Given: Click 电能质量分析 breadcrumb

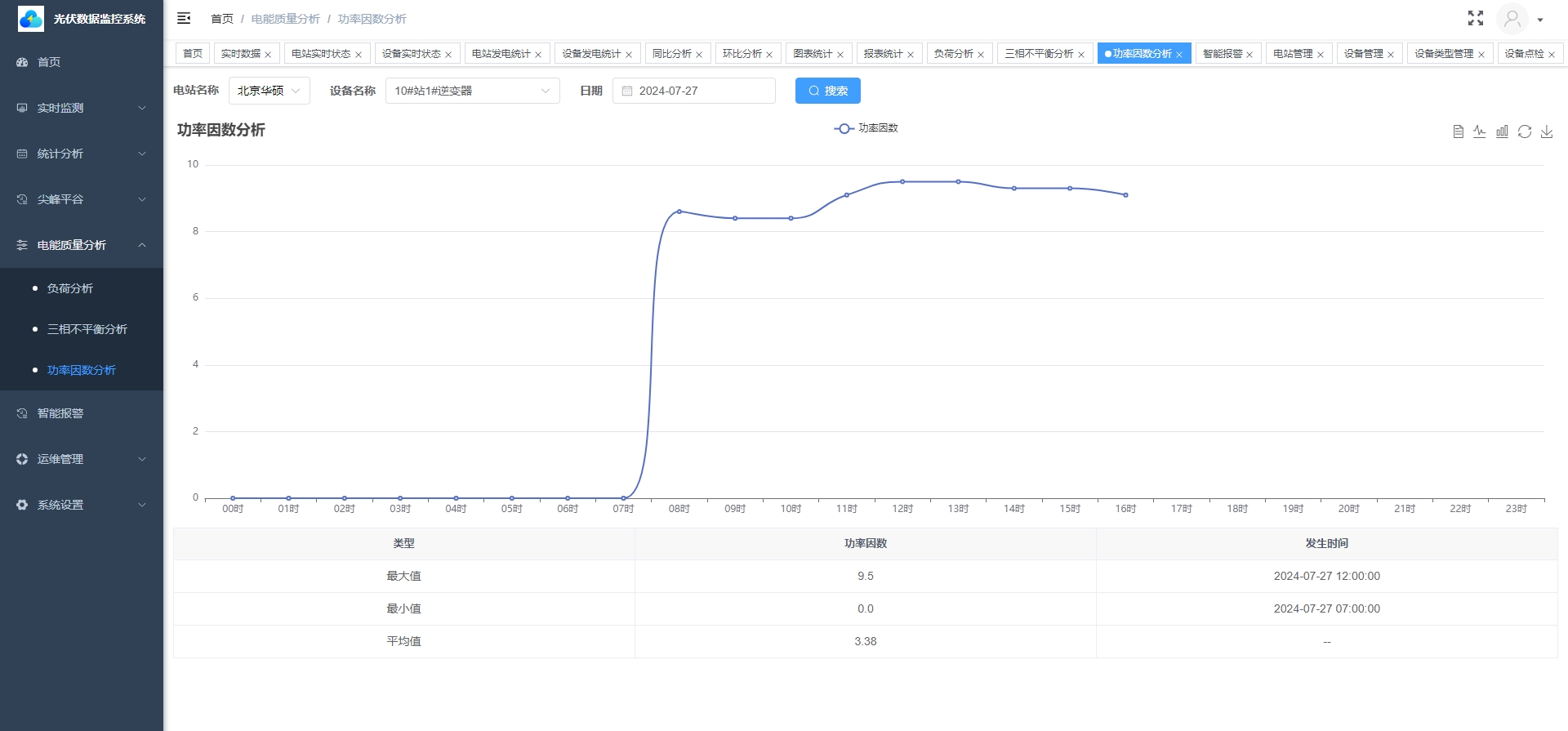Looking at the screenshot, I should [286, 19].
